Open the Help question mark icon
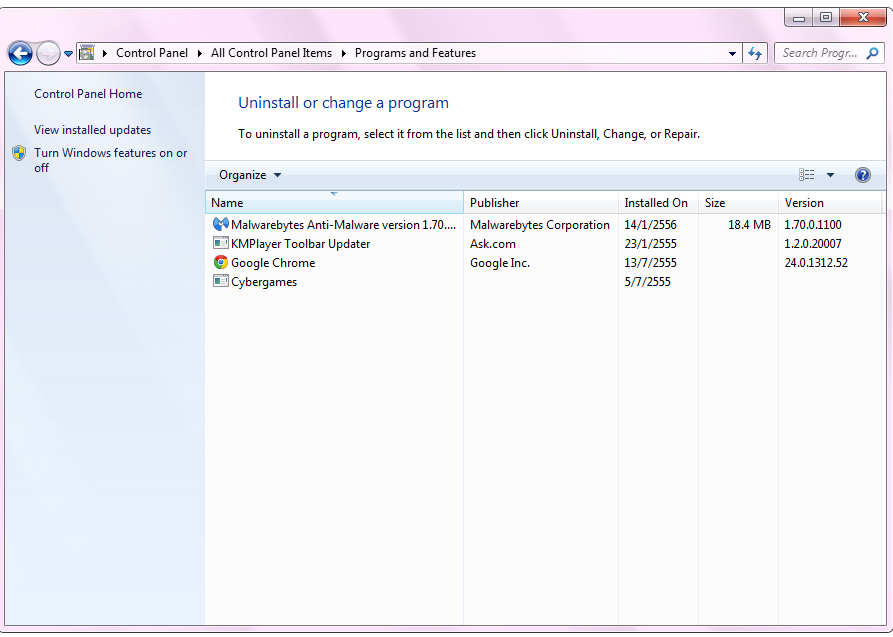Image resolution: width=893 pixels, height=637 pixels. pos(863,175)
